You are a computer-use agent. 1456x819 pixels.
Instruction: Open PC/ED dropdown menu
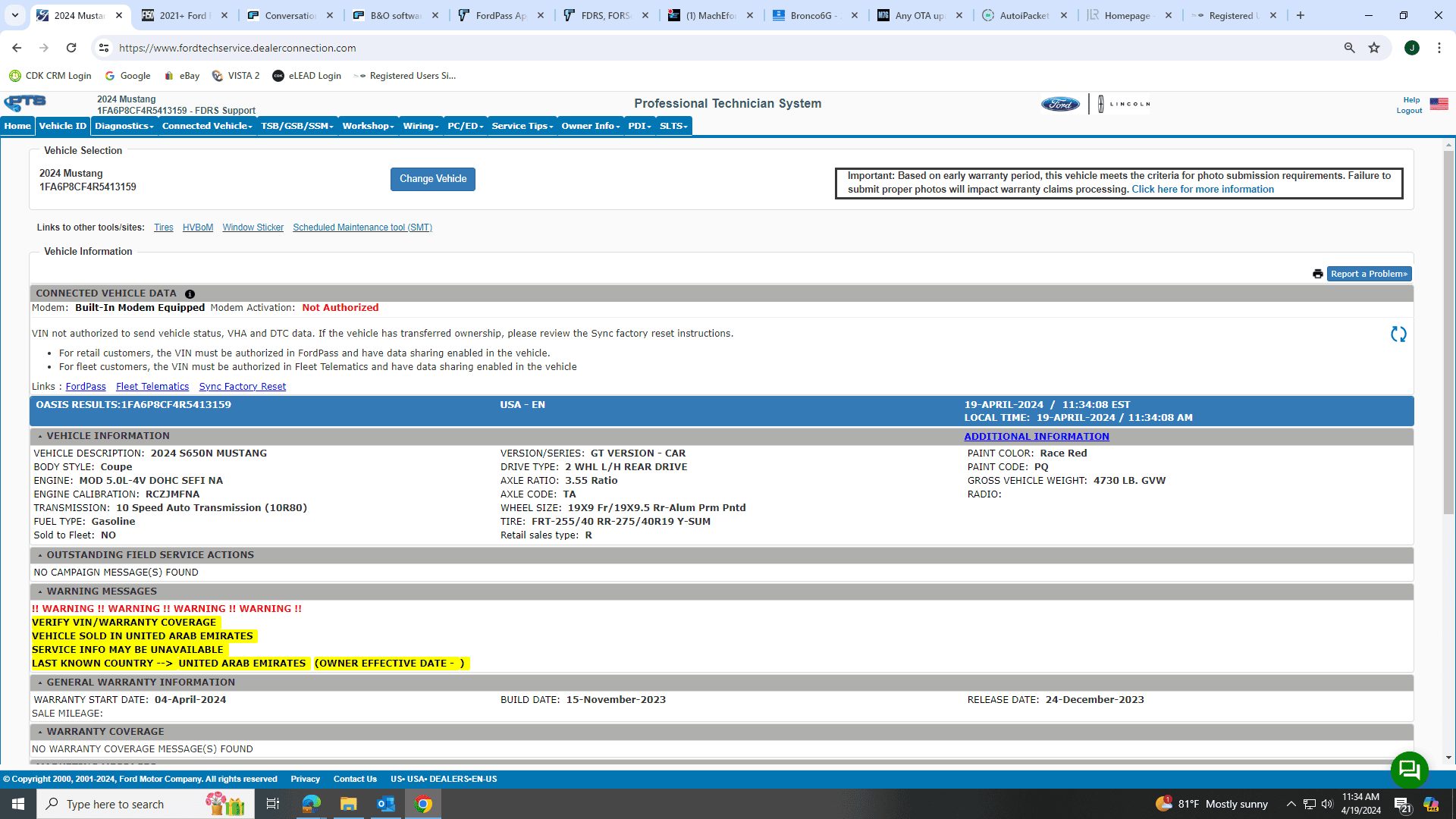pyautogui.click(x=465, y=126)
